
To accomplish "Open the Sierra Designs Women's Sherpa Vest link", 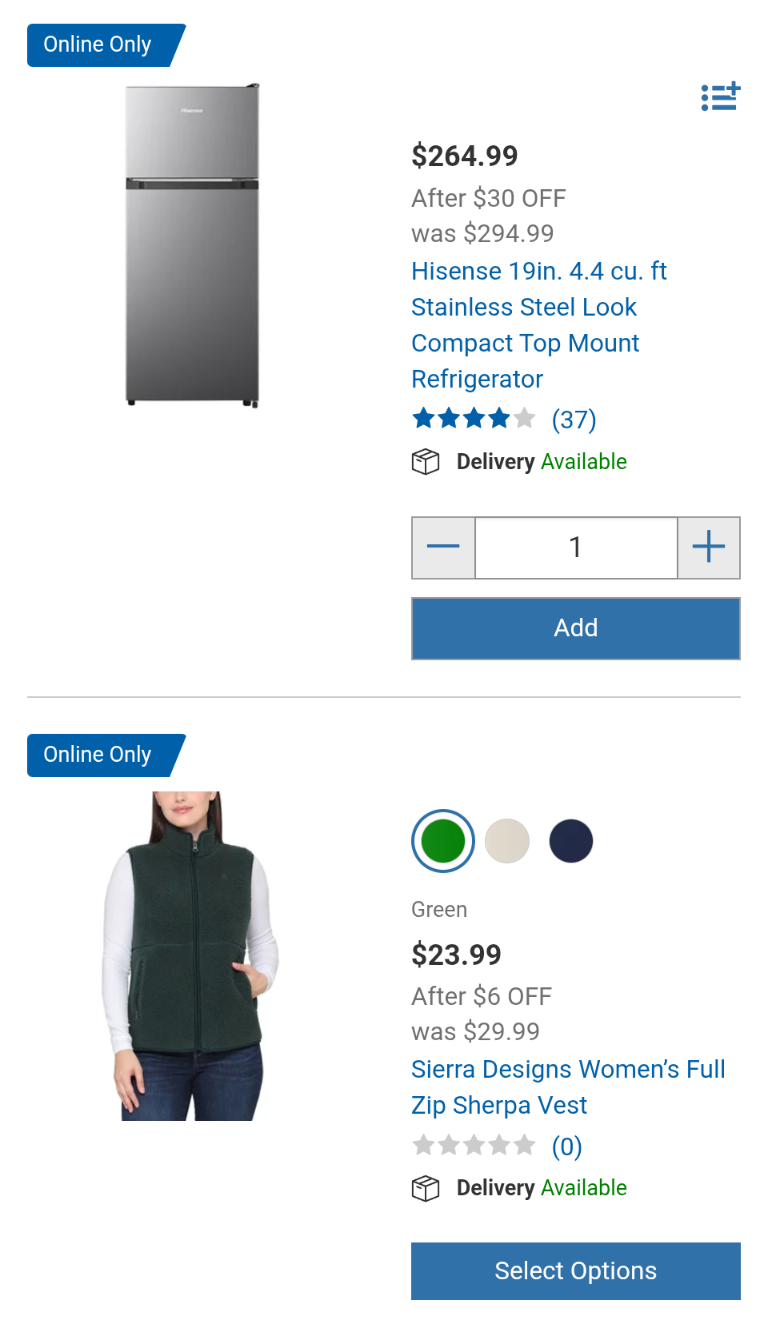I will pos(568,1087).
